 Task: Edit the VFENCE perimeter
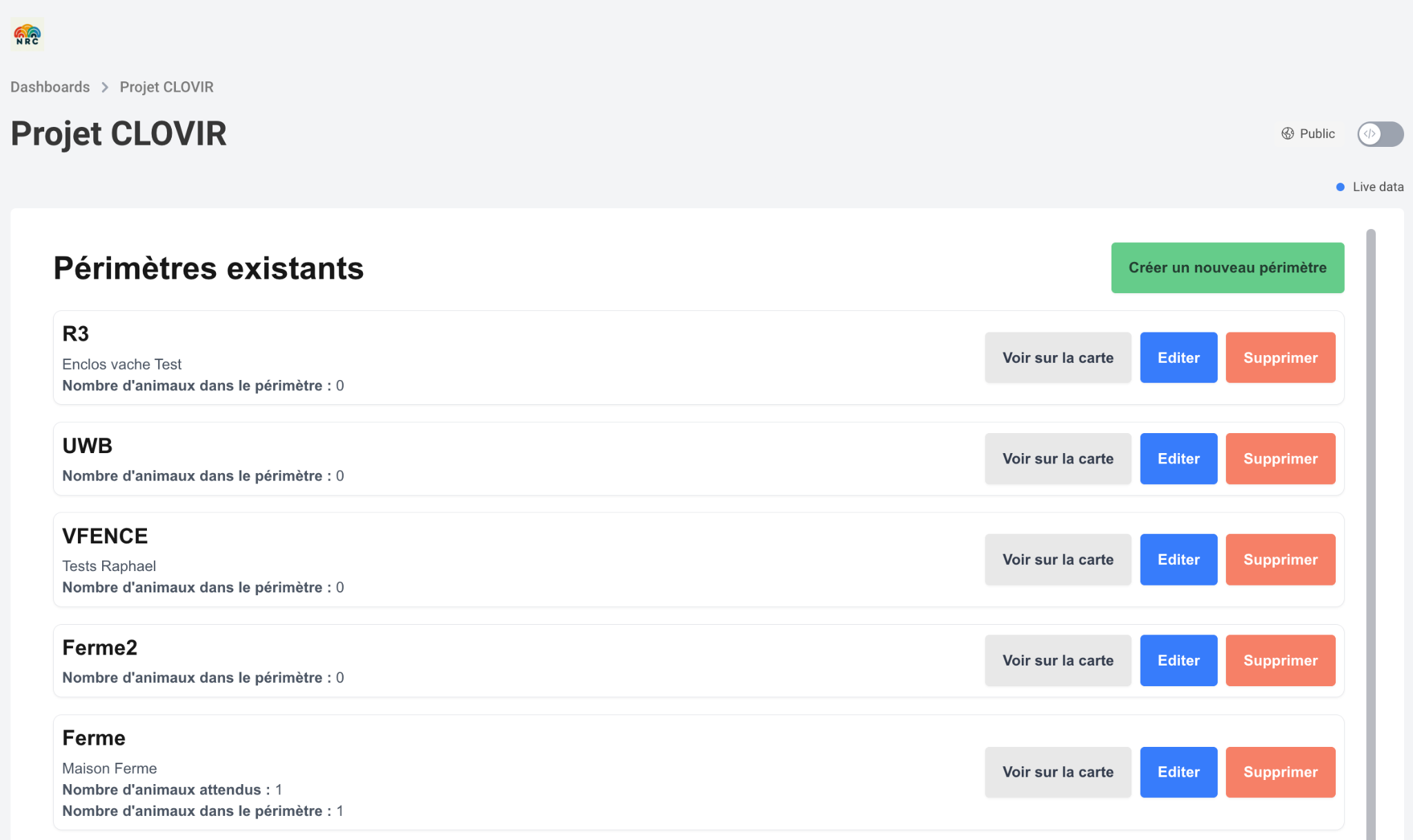pyautogui.click(x=1178, y=559)
